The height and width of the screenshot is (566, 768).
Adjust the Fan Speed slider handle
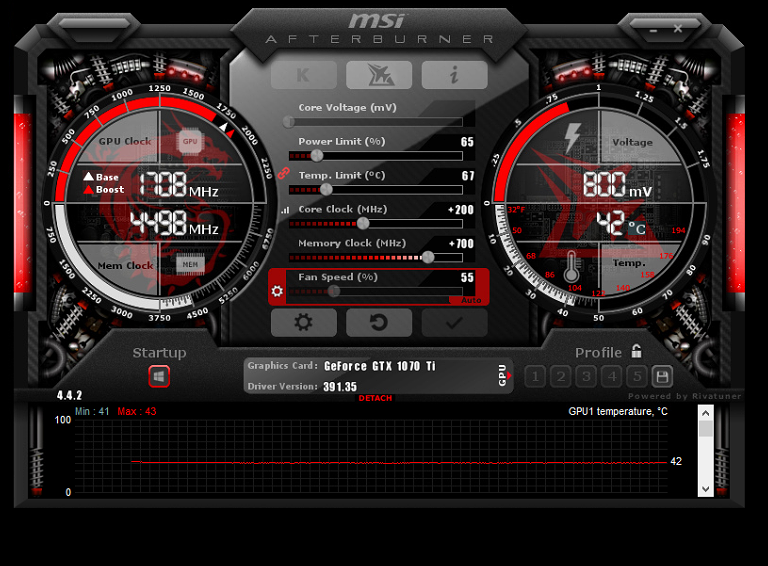[x=334, y=292]
